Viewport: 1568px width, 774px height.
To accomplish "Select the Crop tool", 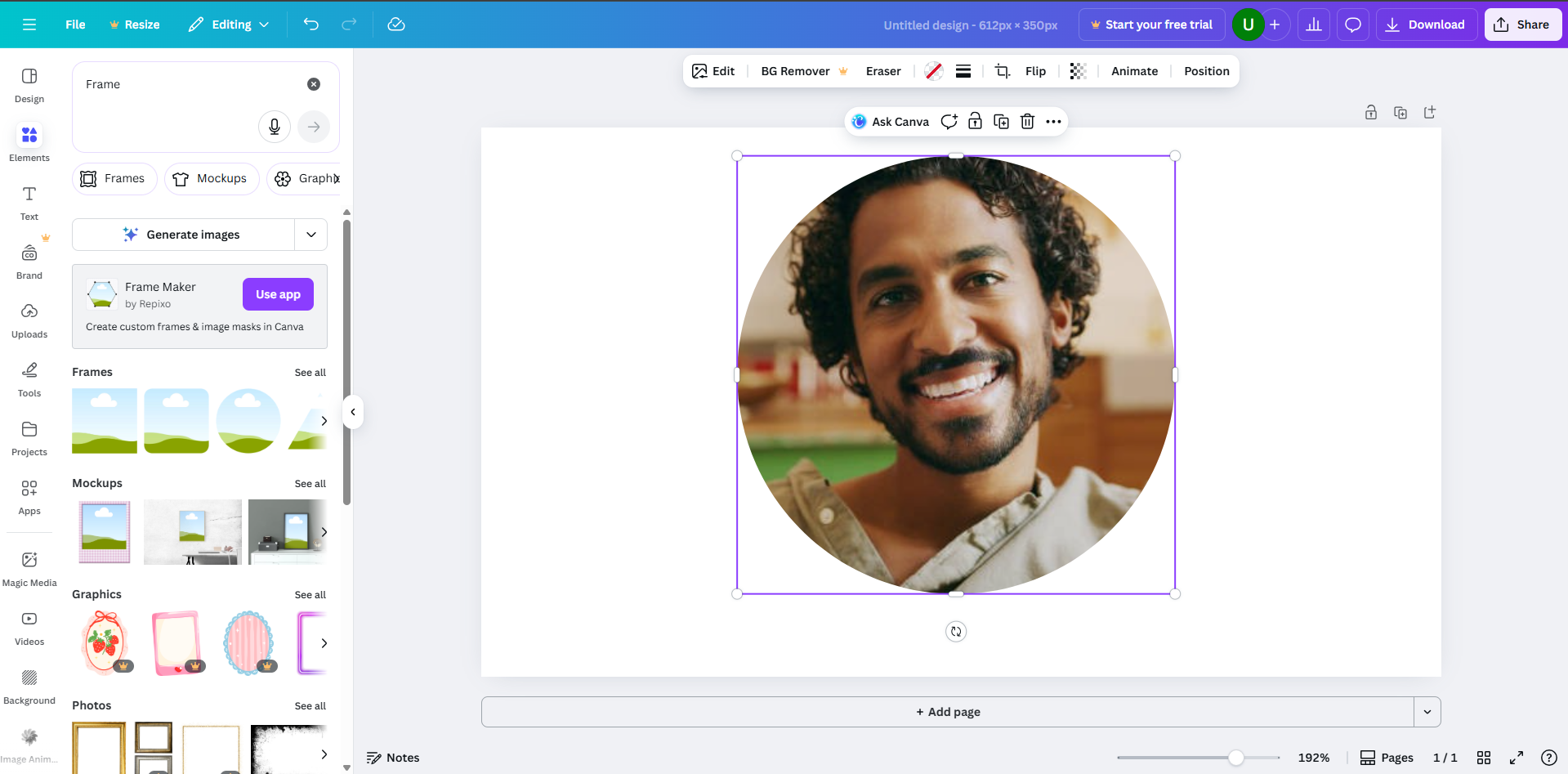I will coord(1001,71).
